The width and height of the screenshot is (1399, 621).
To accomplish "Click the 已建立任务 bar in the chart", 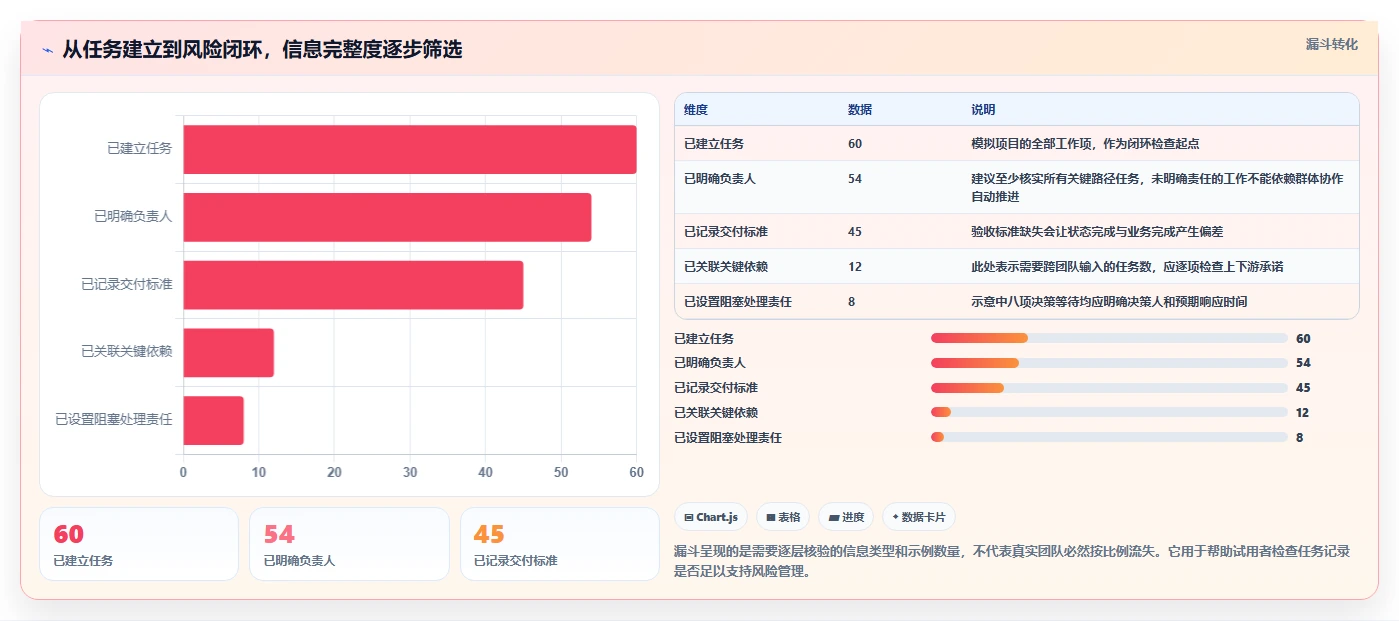I will point(410,149).
